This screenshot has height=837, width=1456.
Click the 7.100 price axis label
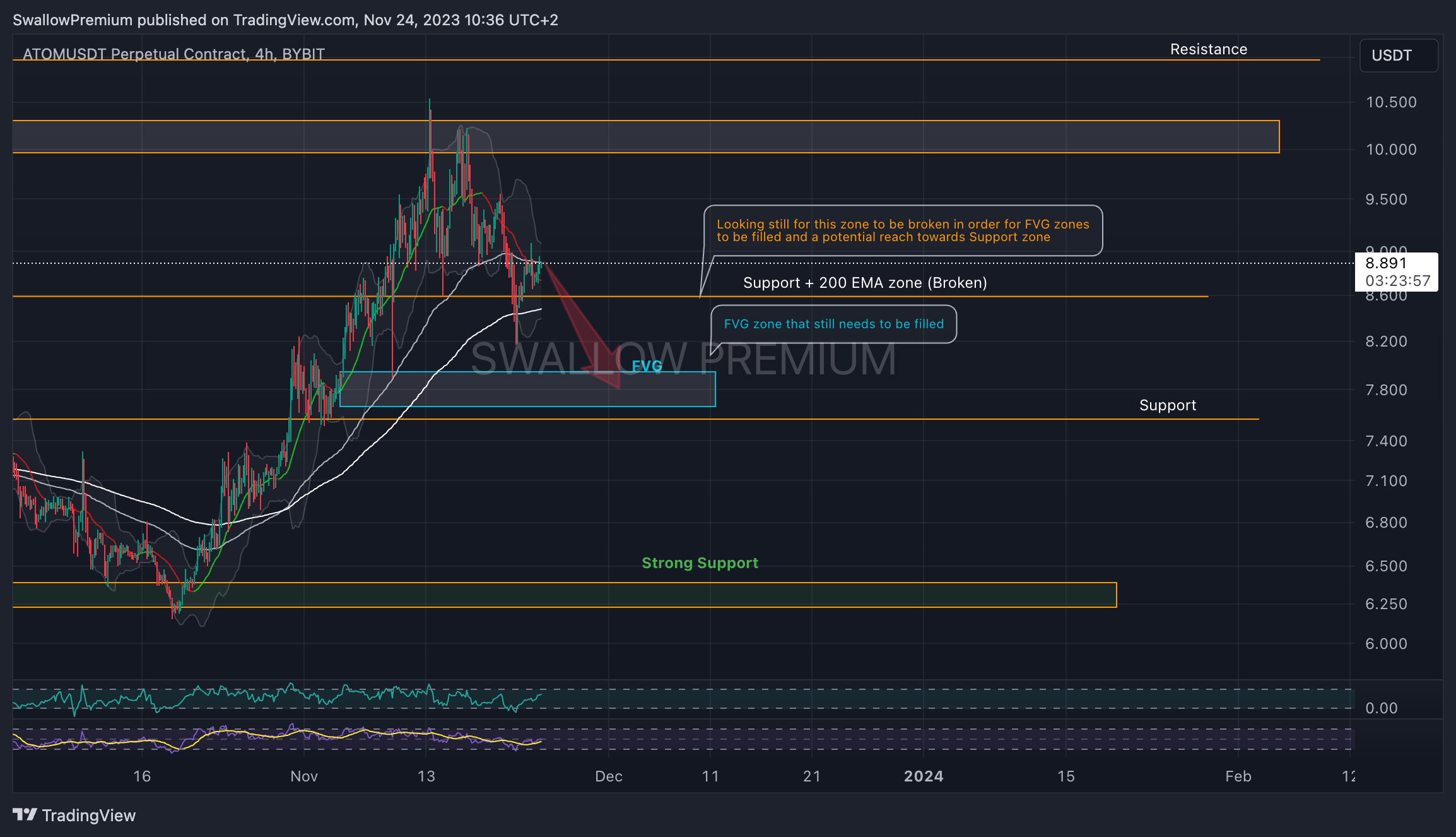click(x=1386, y=481)
